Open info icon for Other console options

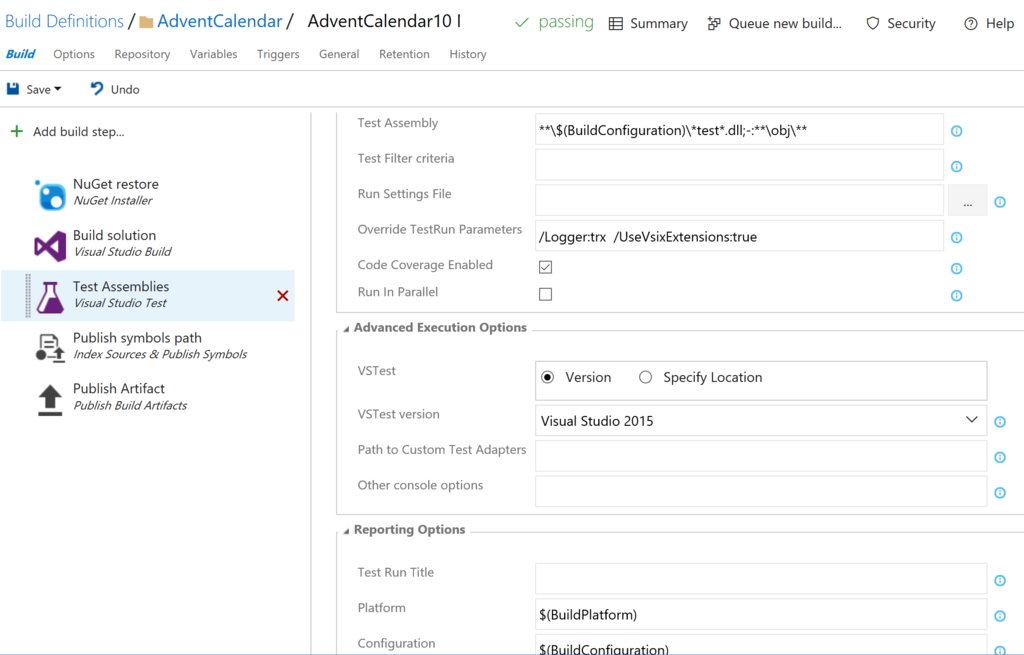(1000, 493)
